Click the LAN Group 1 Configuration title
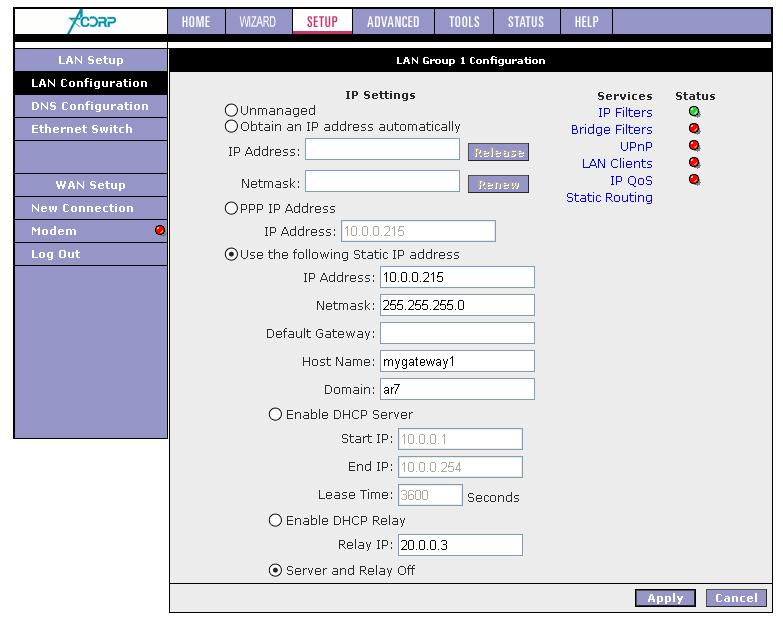Screen dimensions: 783x624 coord(470,60)
